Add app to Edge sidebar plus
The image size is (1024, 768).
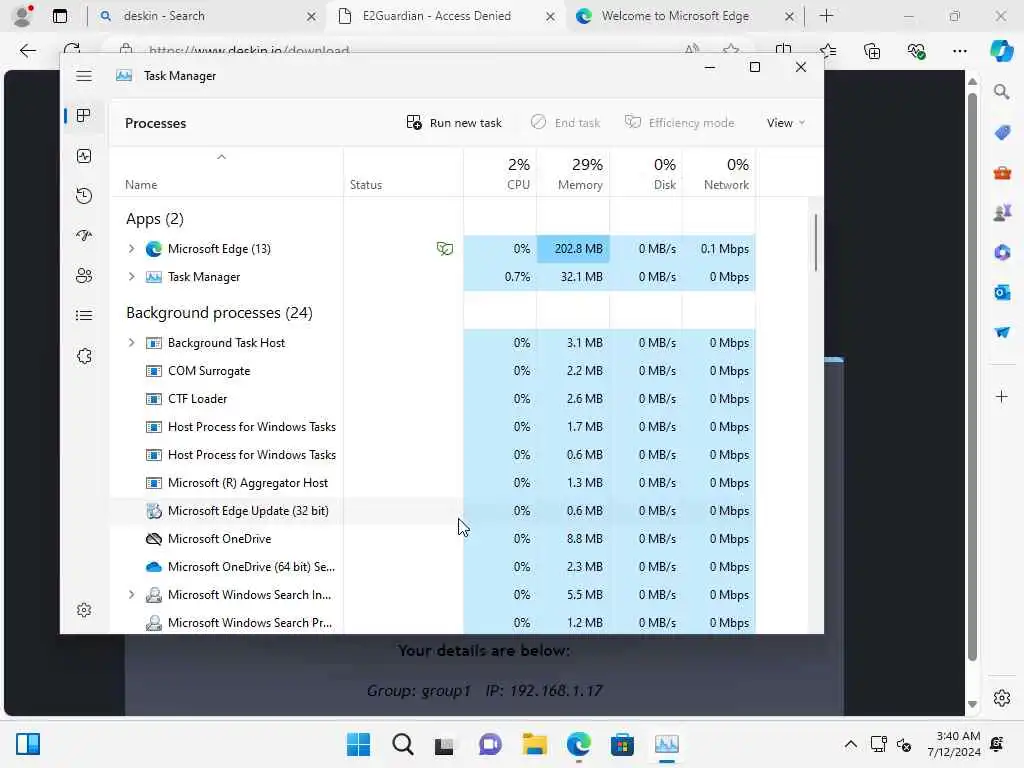[x=1001, y=396]
